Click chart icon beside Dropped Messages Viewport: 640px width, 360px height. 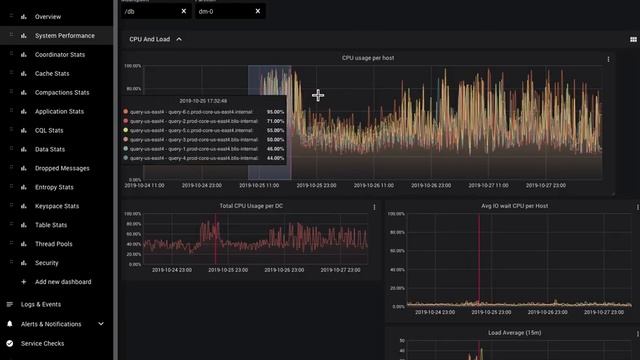24,168
